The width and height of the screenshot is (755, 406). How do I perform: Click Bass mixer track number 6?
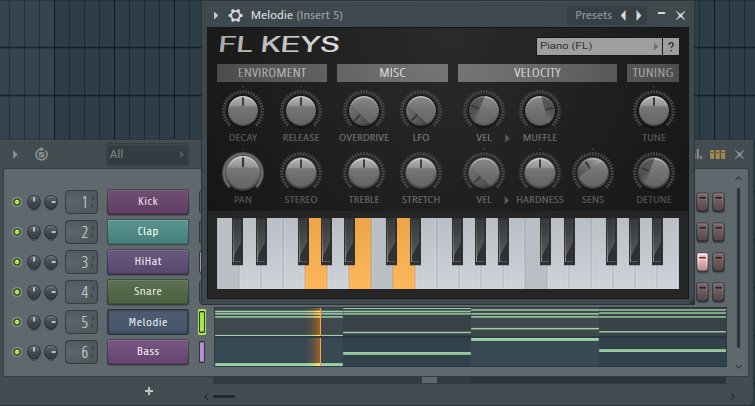82,352
